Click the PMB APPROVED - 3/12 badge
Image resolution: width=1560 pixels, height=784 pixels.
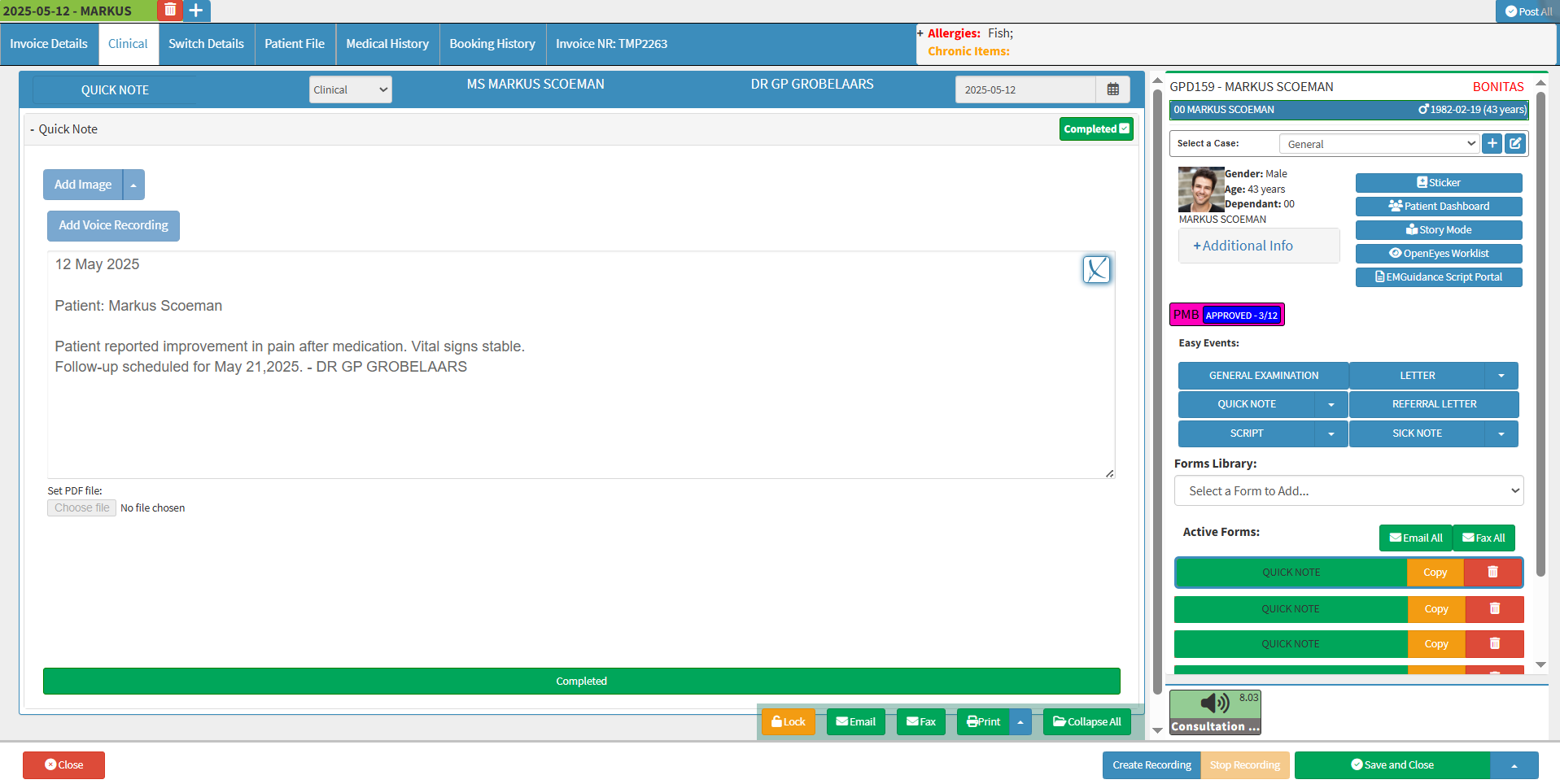pyautogui.click(x=1227, y=315)
